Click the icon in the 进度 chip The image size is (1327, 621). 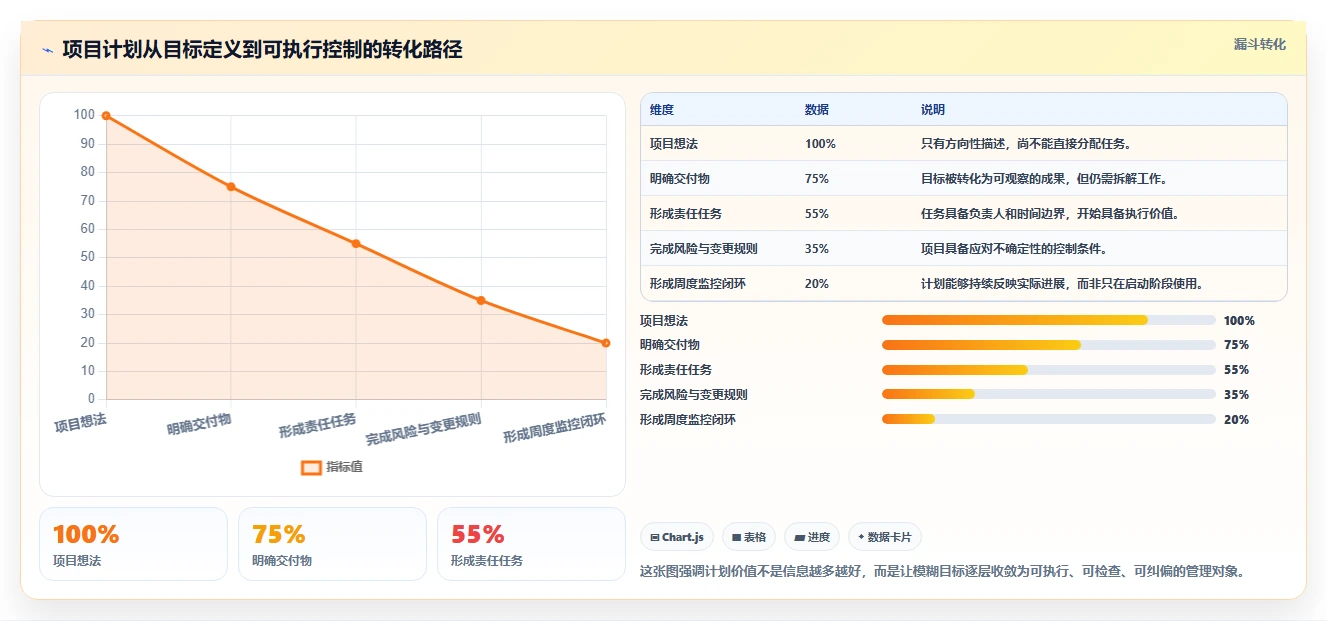tap(799, 538)
